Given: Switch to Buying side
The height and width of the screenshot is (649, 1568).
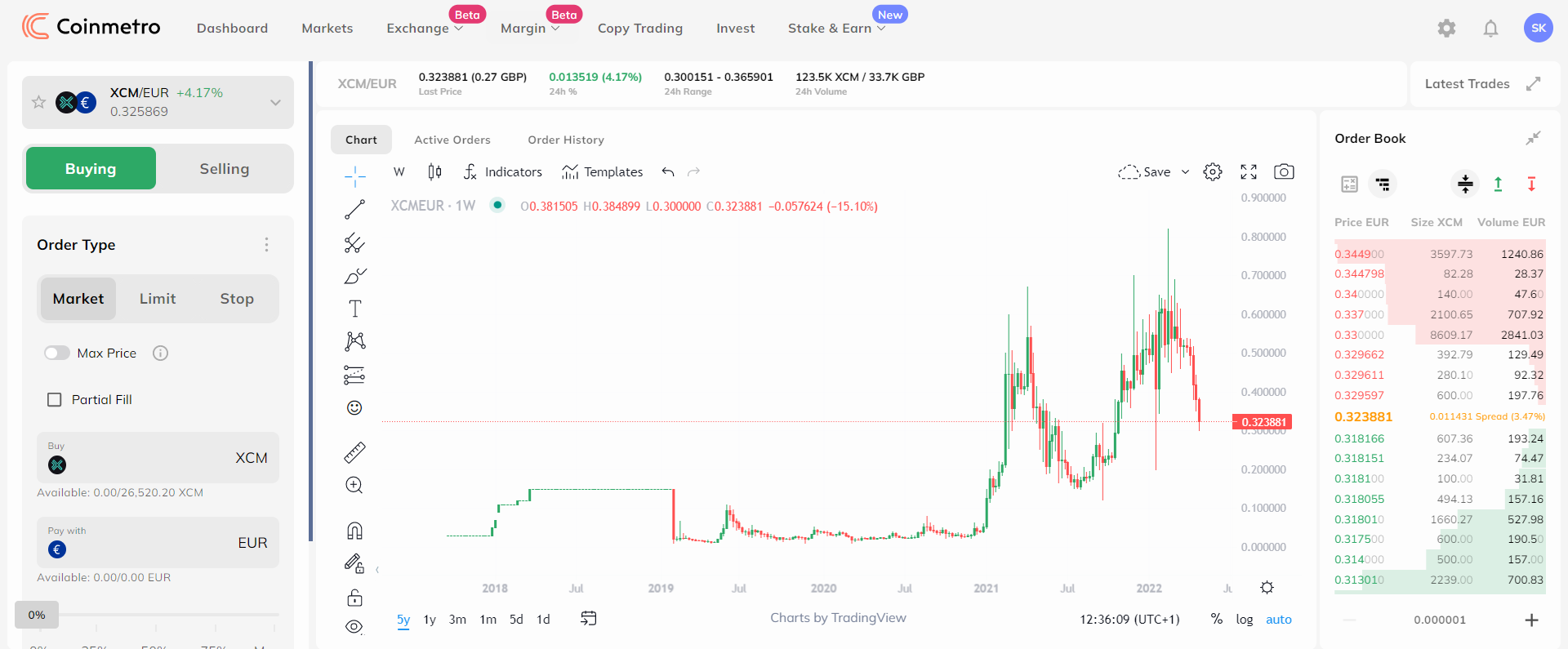Looking at the screenshot, I should pos(91,168).
